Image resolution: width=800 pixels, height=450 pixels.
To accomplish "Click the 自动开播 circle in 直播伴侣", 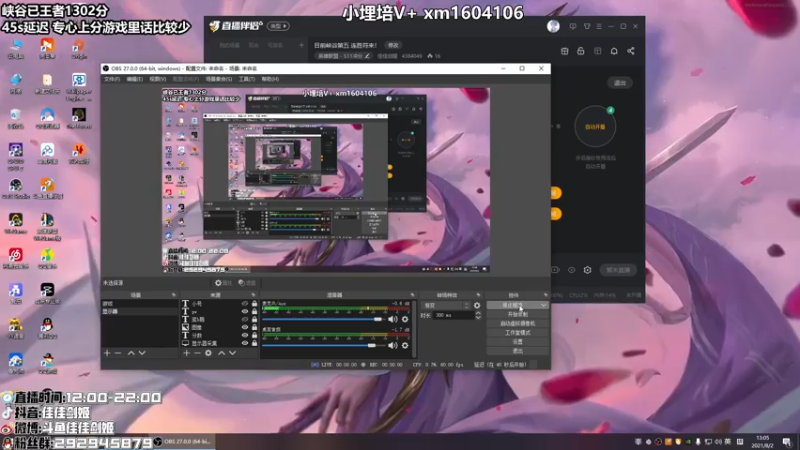I will click(x=595, y=126).
